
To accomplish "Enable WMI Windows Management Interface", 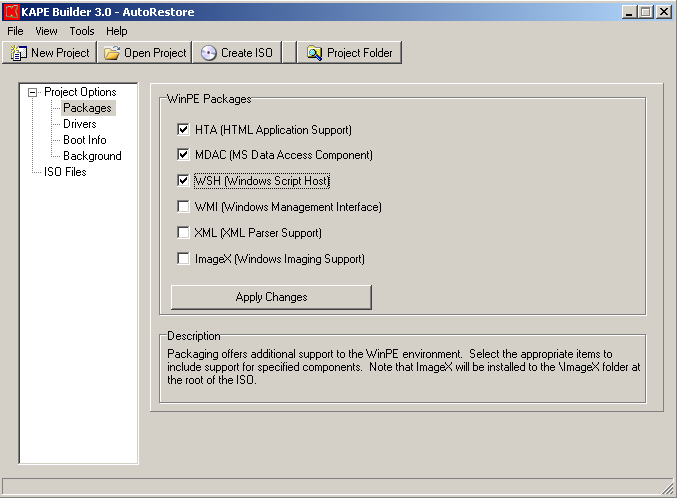I will [183, 207].
